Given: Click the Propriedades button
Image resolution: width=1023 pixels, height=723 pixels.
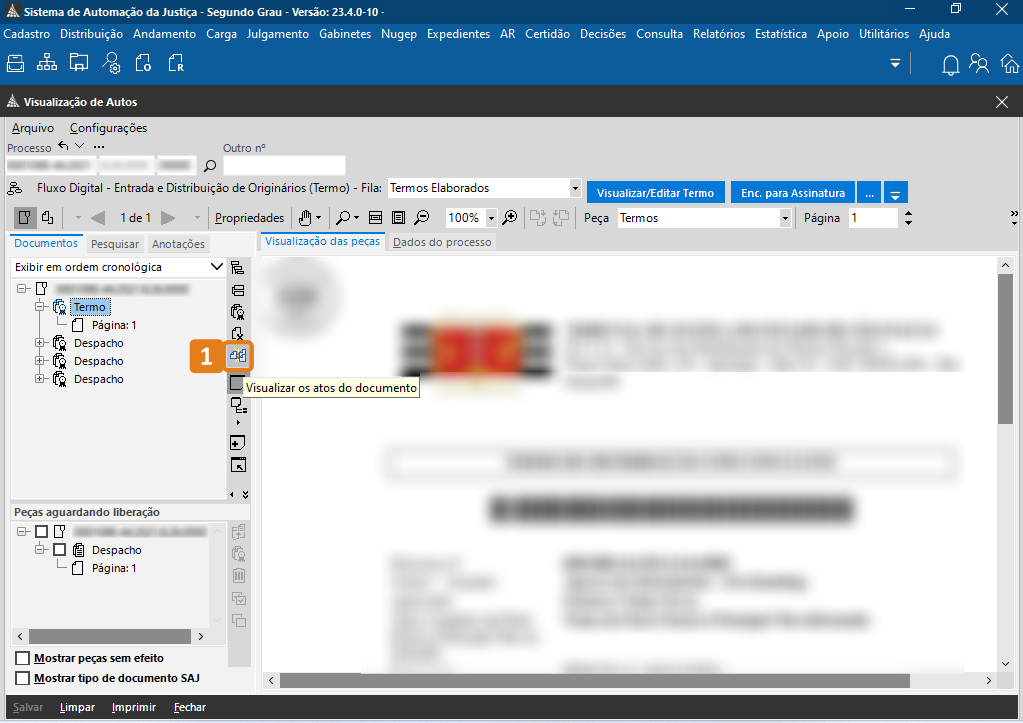Looking at the screenshot, I should (x=249, y=218).
